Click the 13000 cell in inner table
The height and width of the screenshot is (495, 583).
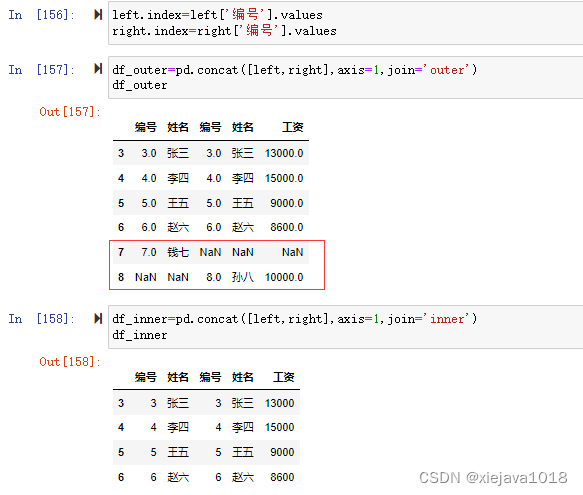(280, 403)
